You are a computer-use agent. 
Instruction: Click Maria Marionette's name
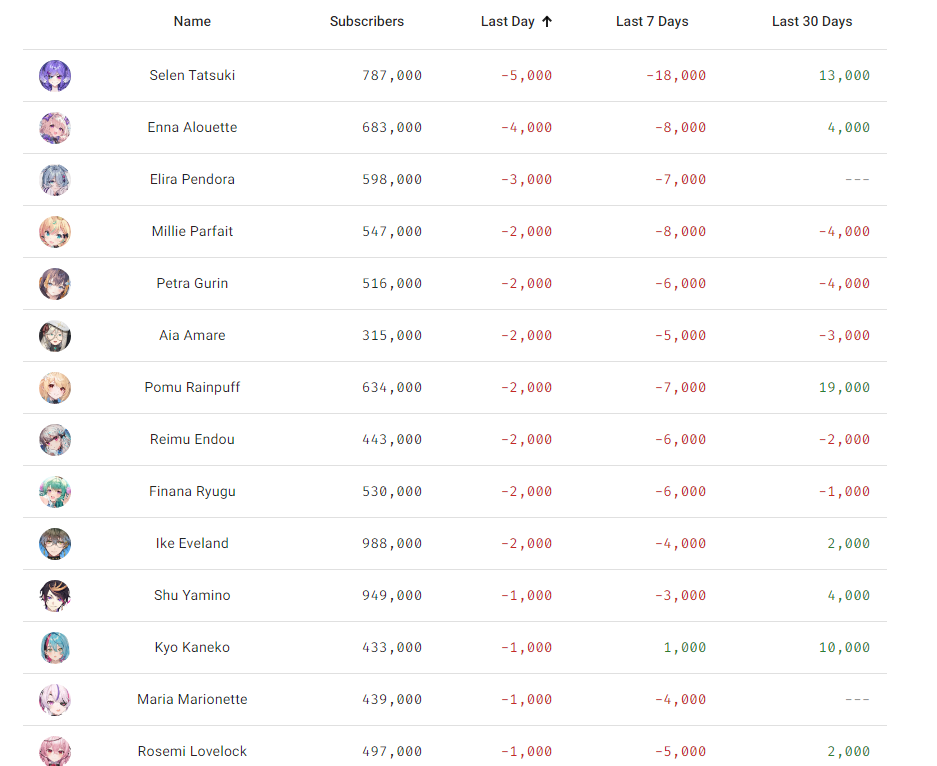click(192, 699)
